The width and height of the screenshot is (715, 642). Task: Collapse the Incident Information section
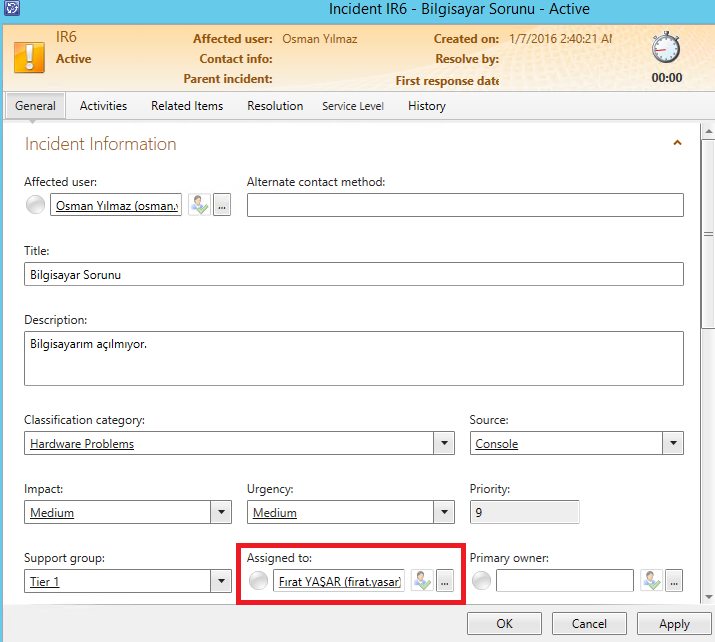click(x=677, y=144)
